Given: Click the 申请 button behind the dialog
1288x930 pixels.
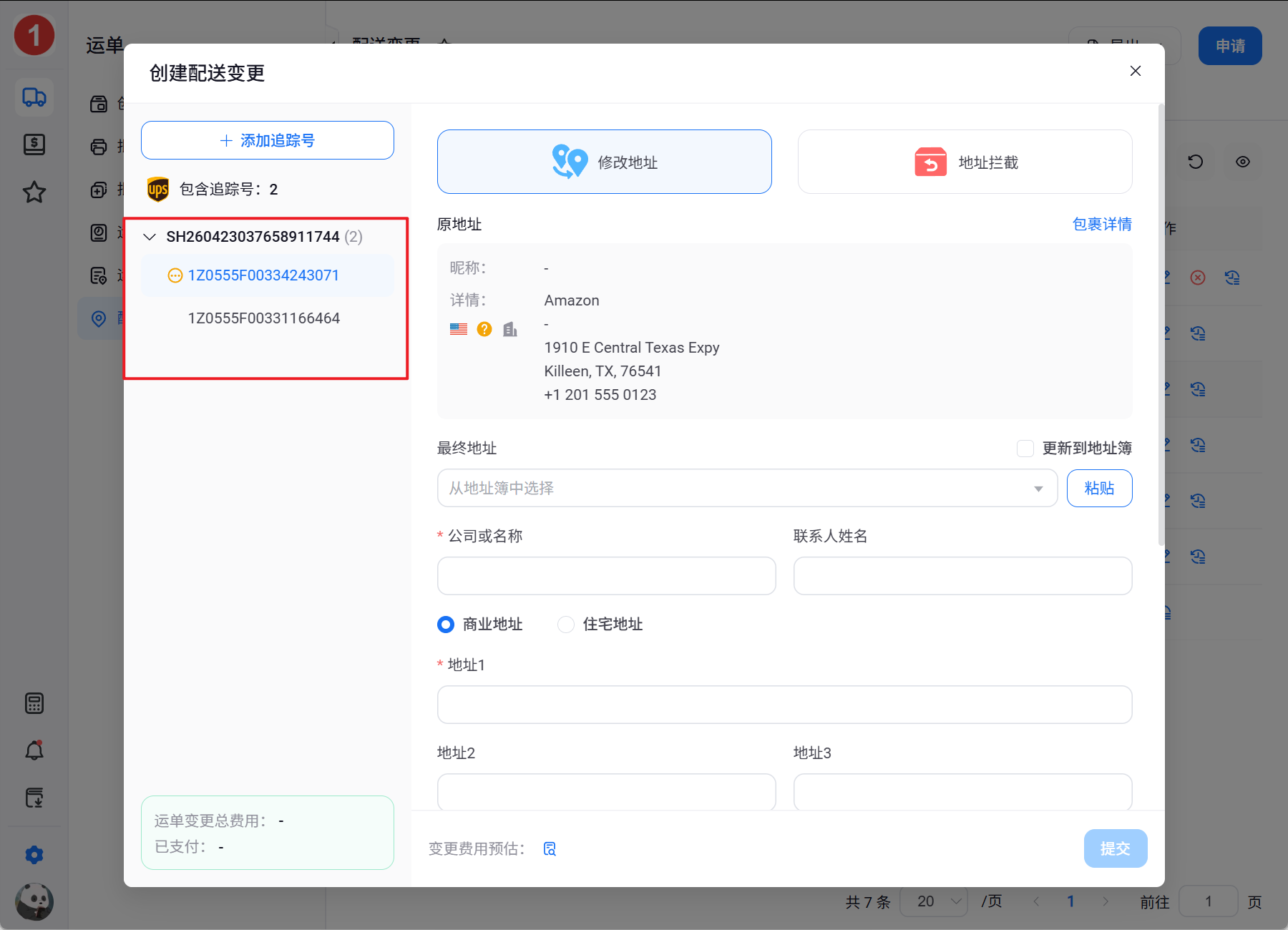Looking at the screenshot, I should point(1230,46).
